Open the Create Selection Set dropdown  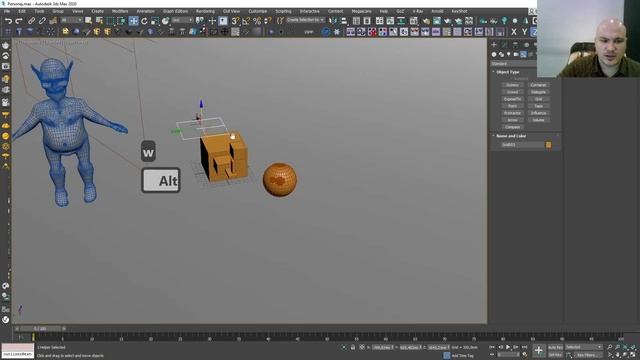305,20
